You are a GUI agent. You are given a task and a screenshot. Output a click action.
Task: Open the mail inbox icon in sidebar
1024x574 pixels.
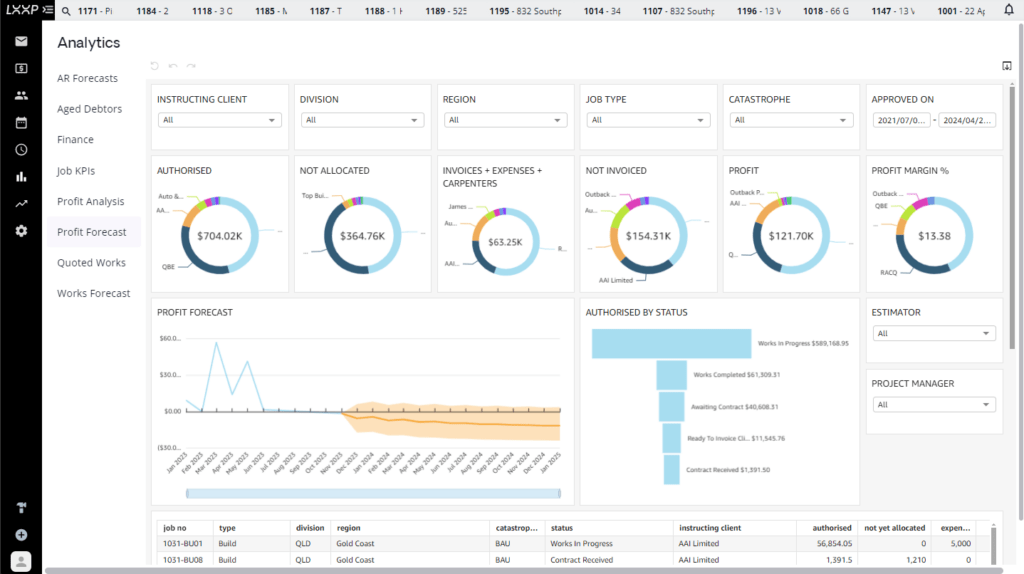[21, 41]
